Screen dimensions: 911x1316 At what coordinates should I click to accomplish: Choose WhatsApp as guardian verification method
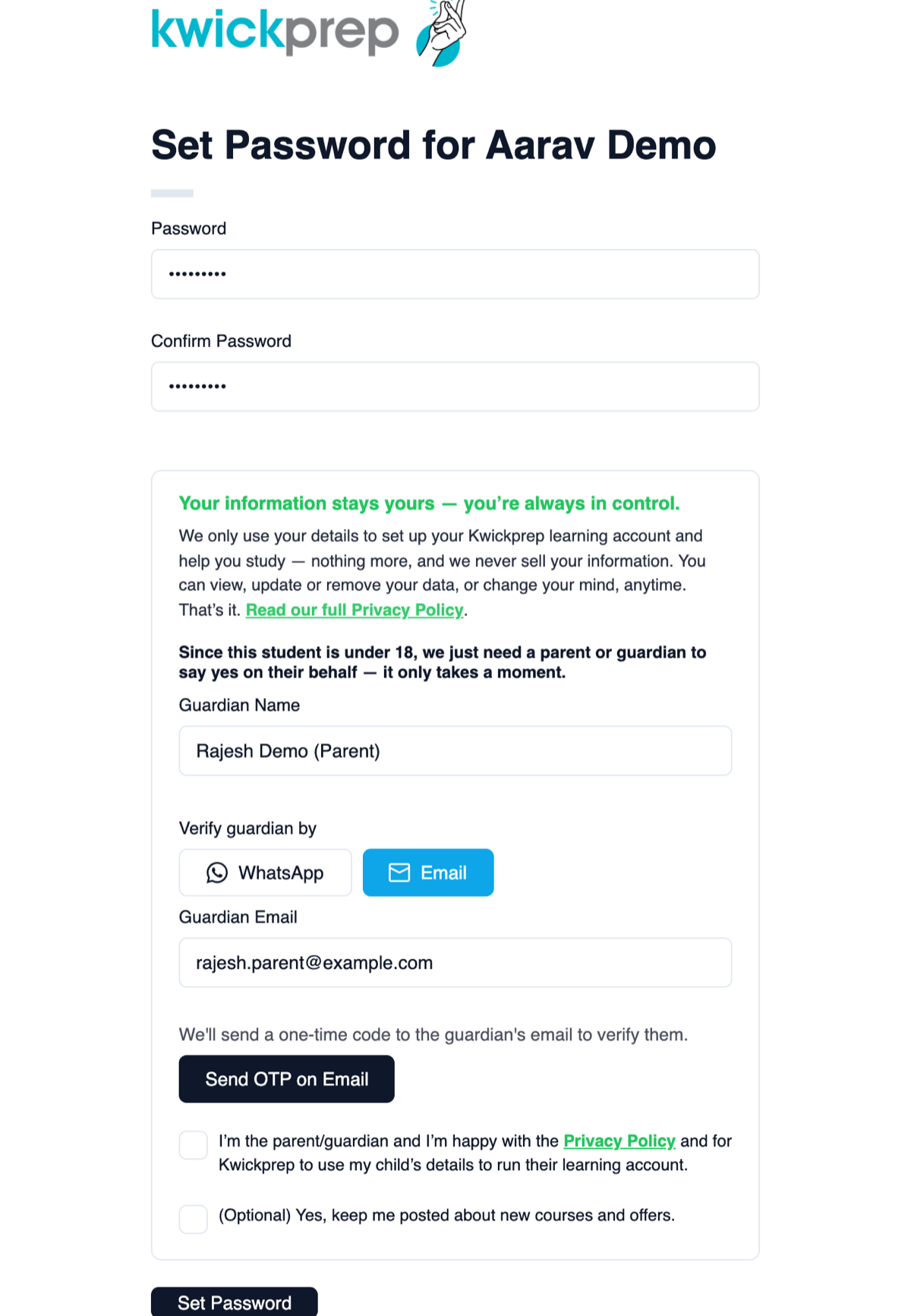pos(266,873)
